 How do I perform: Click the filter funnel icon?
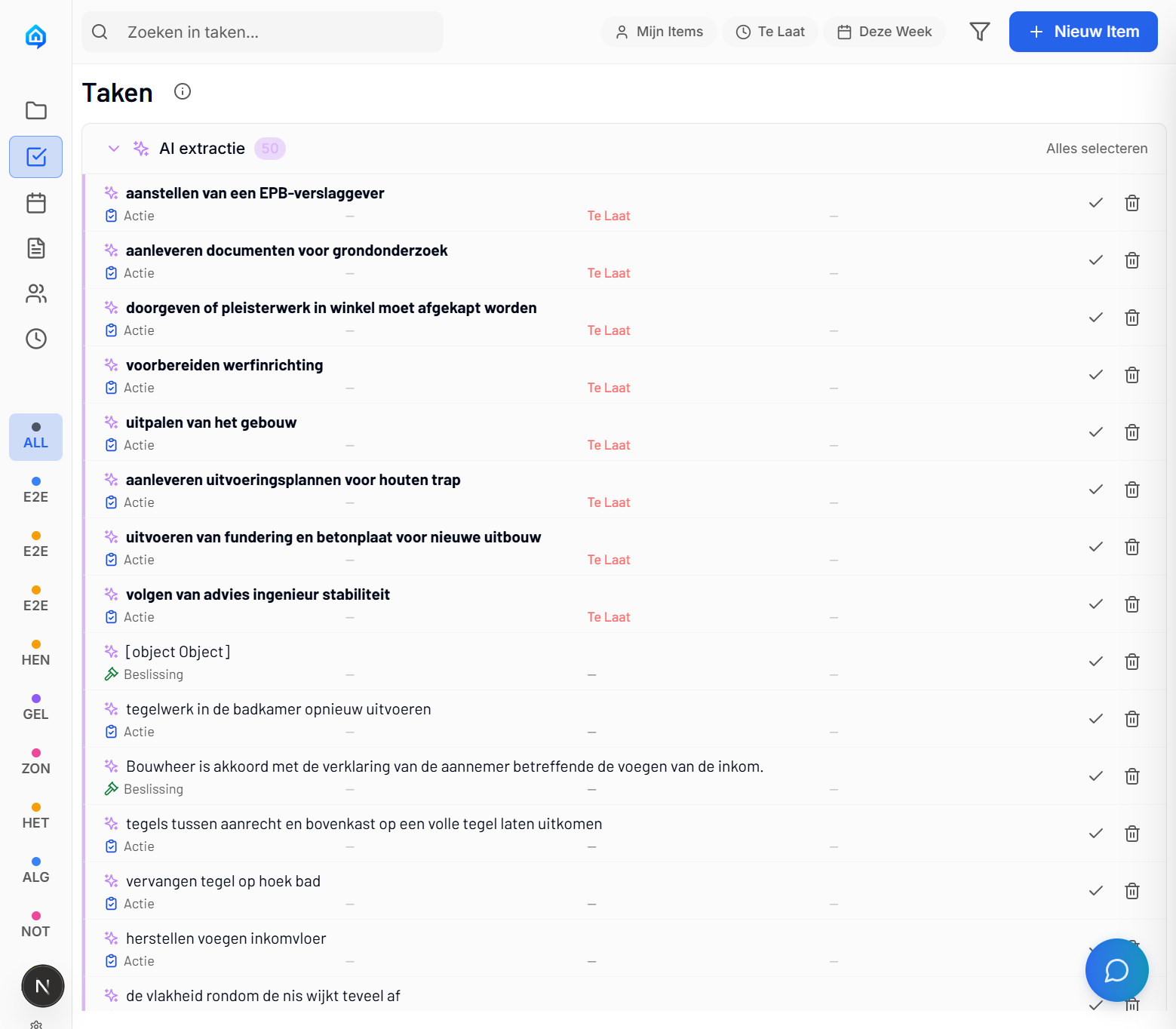[979, 32]
